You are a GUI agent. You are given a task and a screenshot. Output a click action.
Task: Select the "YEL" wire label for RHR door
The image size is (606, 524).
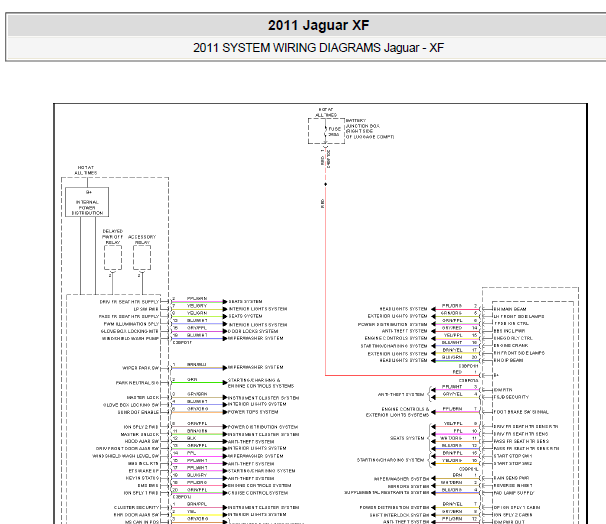pyautogui.click(x=191, y=511)
